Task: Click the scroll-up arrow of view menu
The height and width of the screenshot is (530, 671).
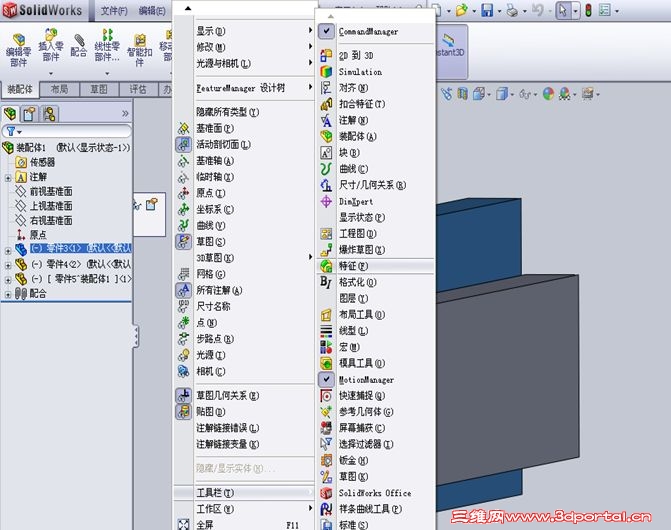Action: tap(188, 8)
